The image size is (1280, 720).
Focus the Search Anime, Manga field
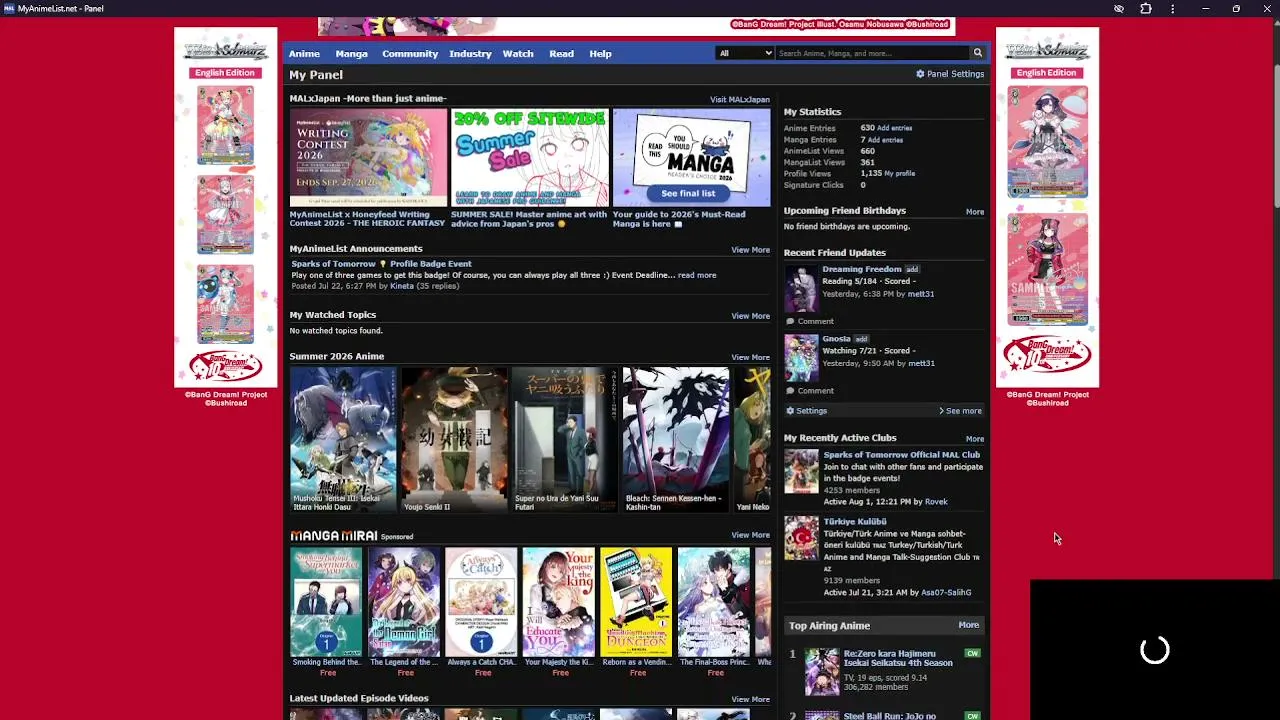pyautogui.click(x=873, y=53)
